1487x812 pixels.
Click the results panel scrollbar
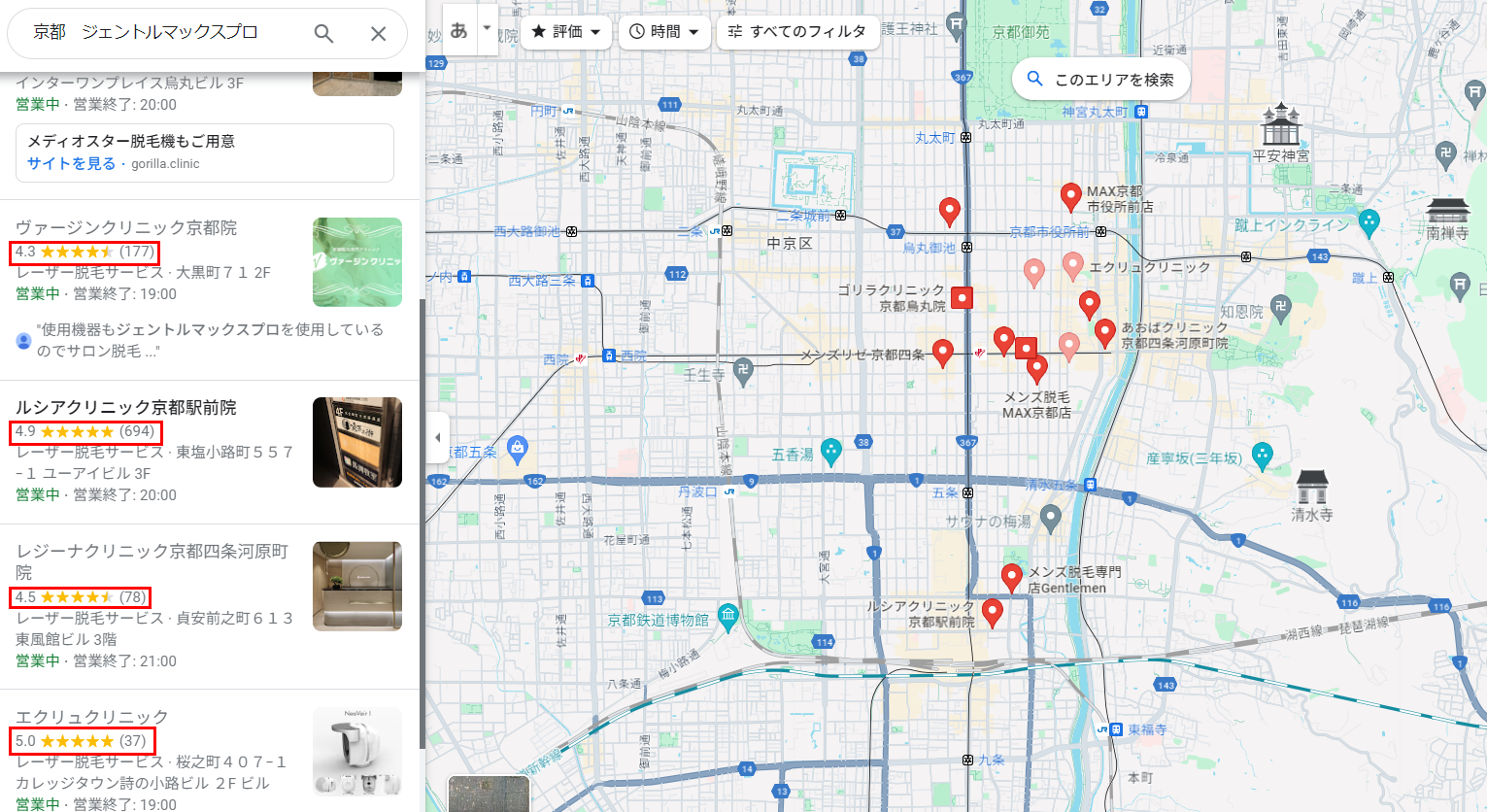click(422, 524)
